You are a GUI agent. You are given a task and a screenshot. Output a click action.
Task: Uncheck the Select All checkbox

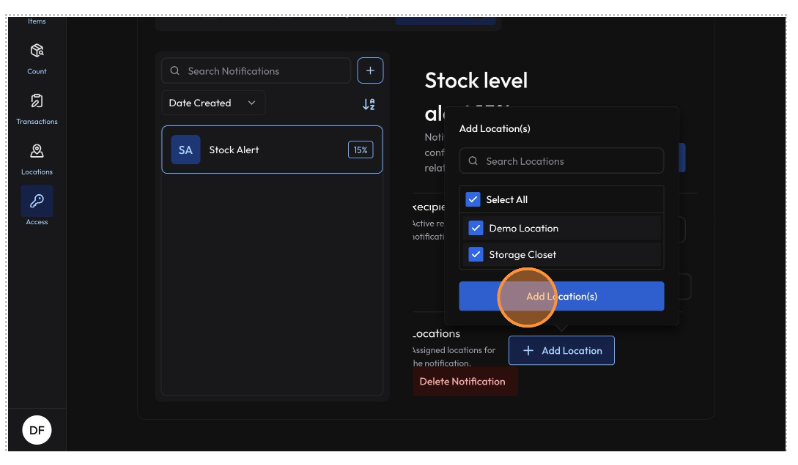(473, 199)
